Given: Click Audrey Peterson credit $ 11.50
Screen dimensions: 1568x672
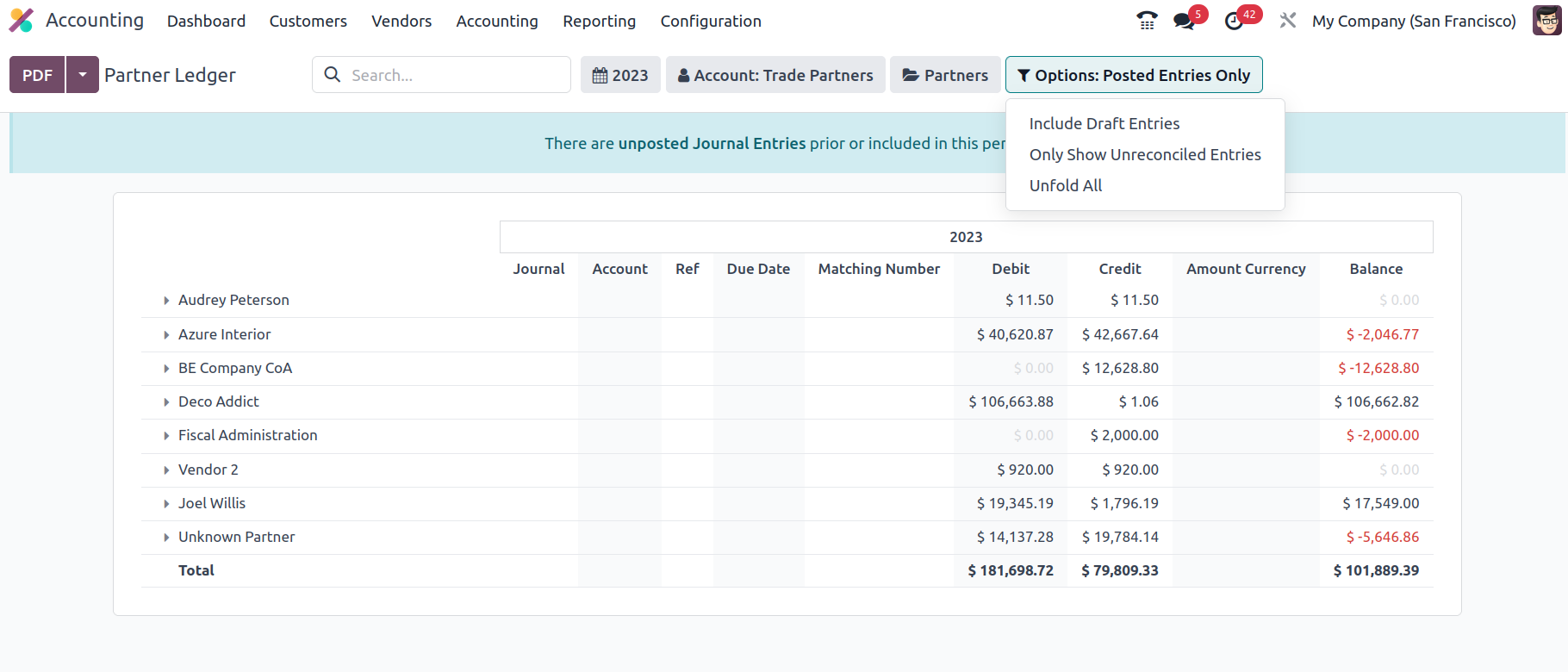Looking at the screenshot, I should coord(1135,300).
